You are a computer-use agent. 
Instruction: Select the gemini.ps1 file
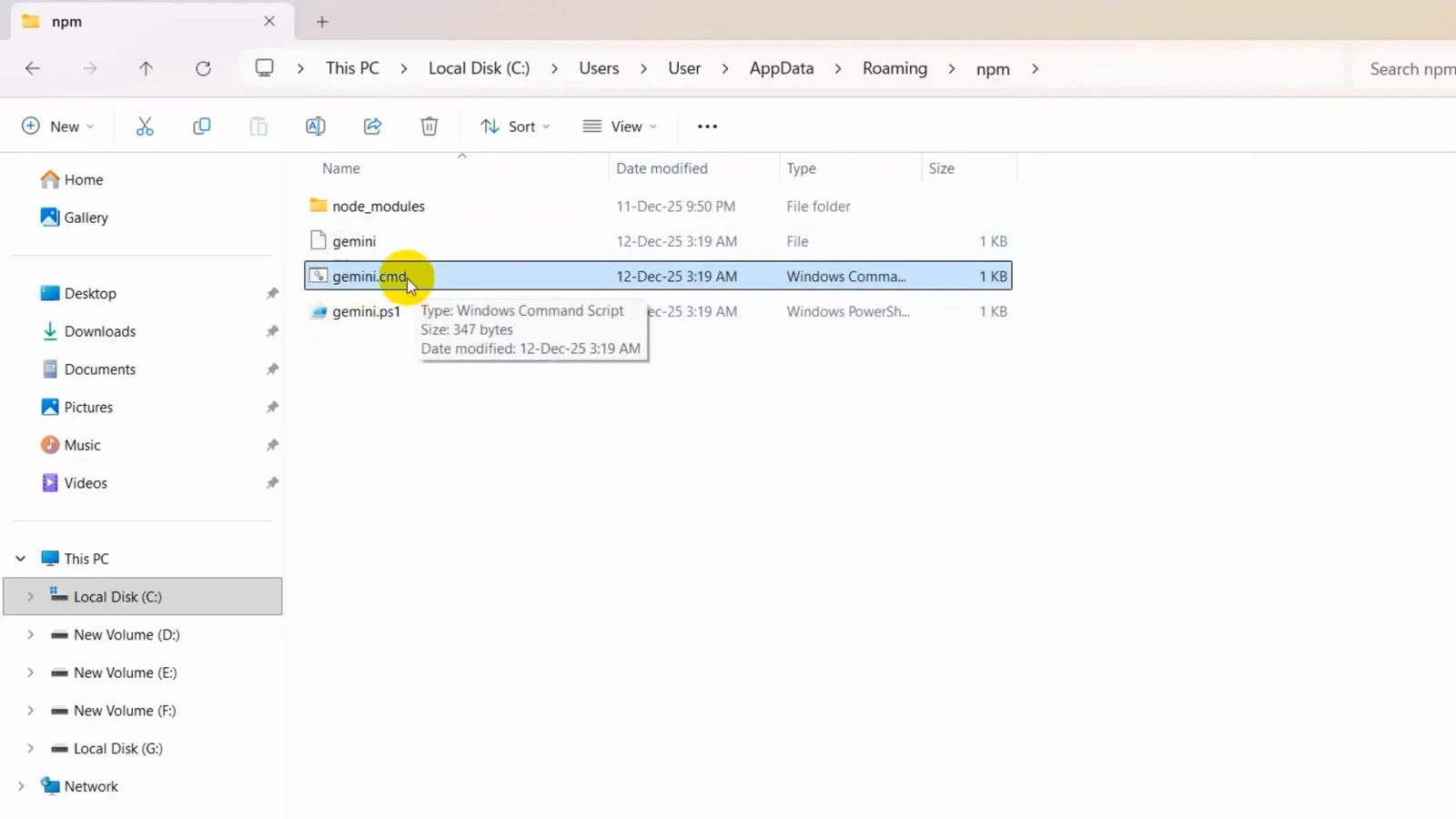(658, 311)
